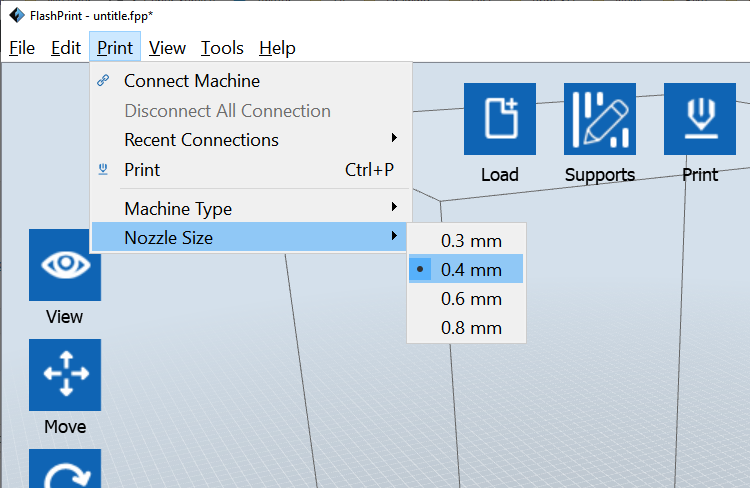Open the Supports editing tool
750x488 pixels.
pos(599,119)
